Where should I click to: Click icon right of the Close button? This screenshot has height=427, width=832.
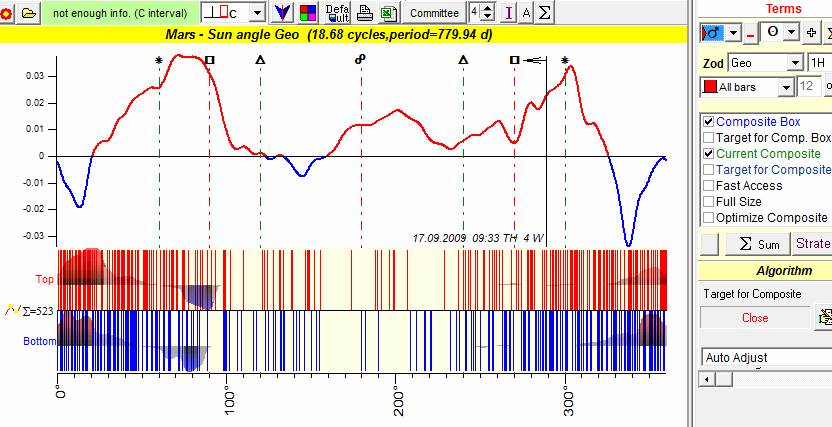tap(824, 317)
